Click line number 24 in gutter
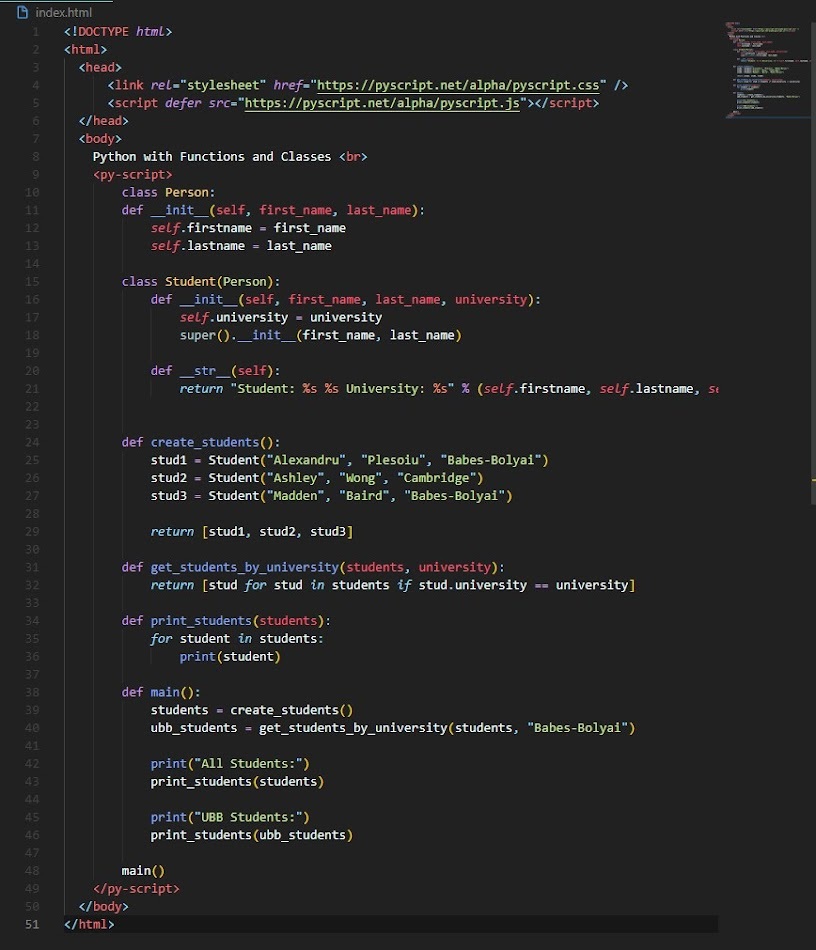Image resolution: width=816 pixels, height=950 pixels. pos(32,442)
